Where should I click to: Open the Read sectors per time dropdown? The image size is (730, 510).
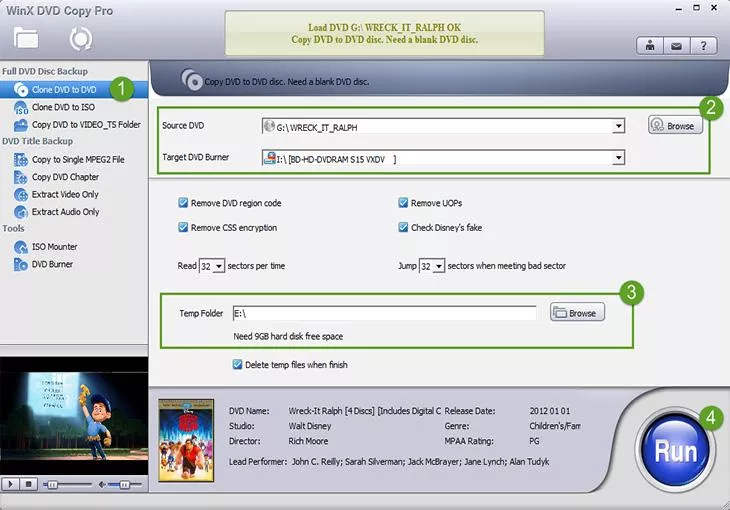point(219,266)
